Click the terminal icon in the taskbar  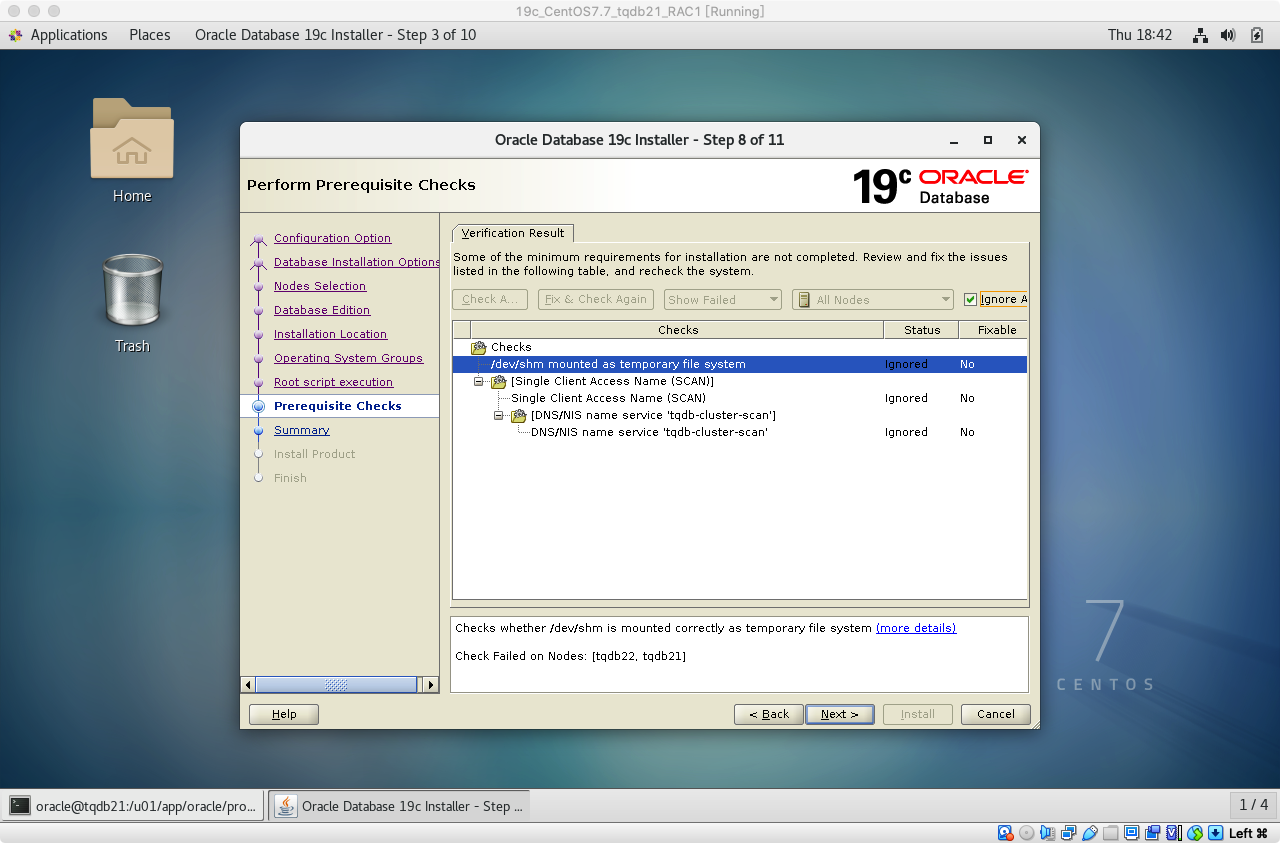[20, 805]
